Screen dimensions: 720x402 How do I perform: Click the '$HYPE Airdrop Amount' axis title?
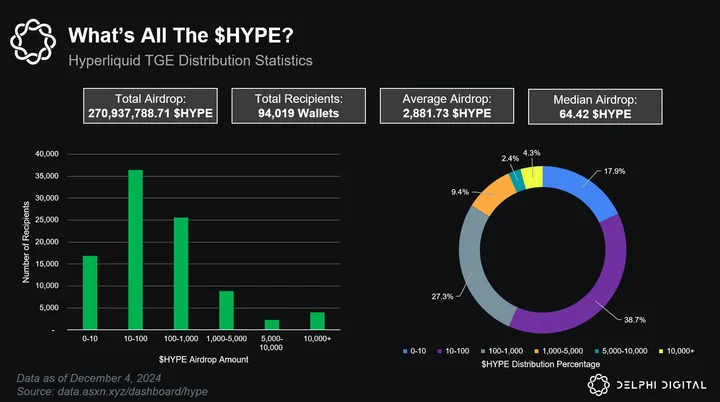[204, 359]
